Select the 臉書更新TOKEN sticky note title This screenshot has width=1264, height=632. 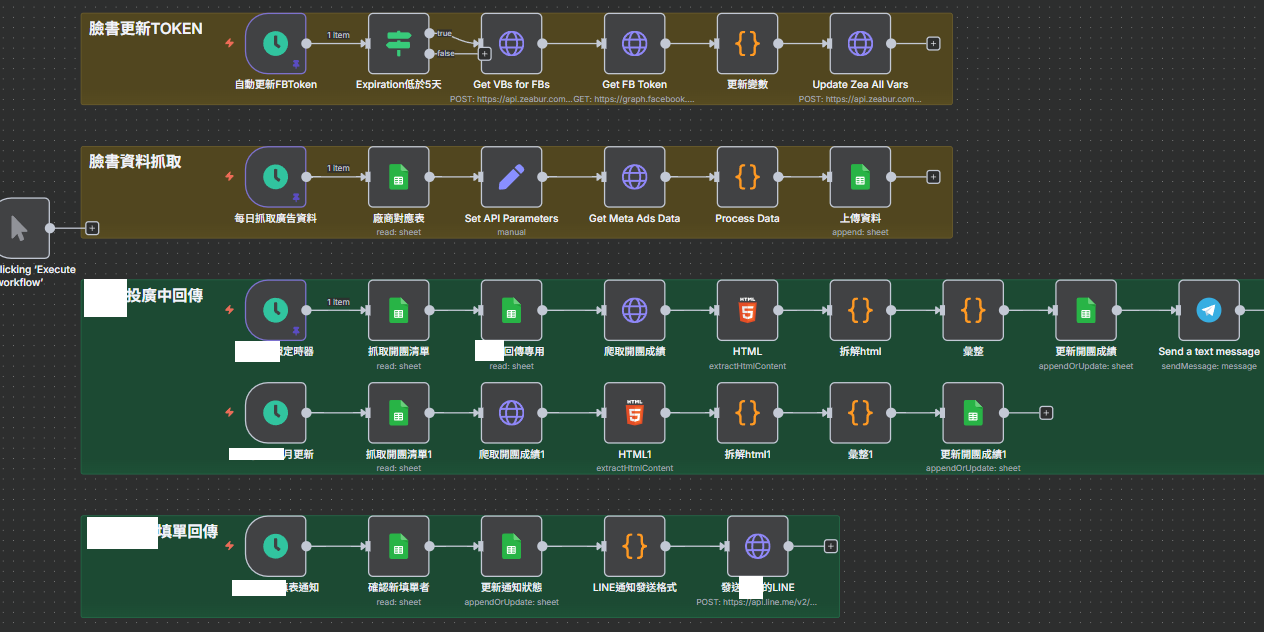pos(146,29)
